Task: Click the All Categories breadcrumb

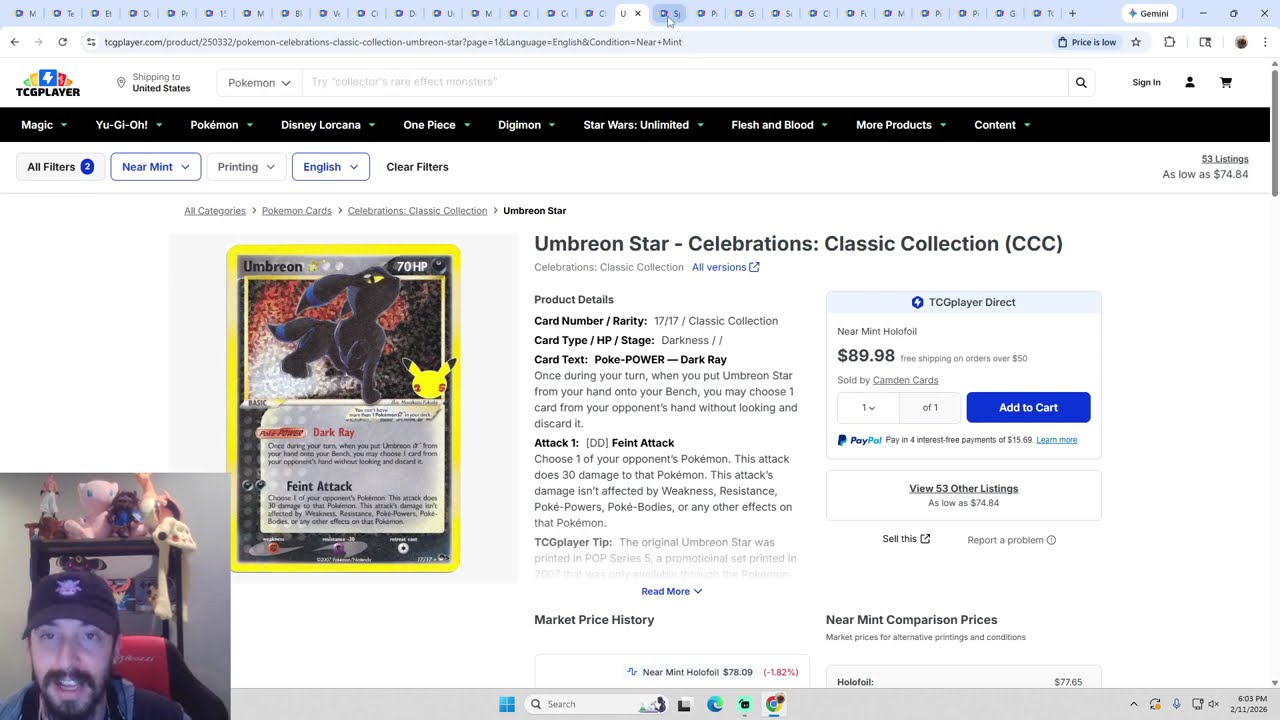Action: click(x=215, y=211)
